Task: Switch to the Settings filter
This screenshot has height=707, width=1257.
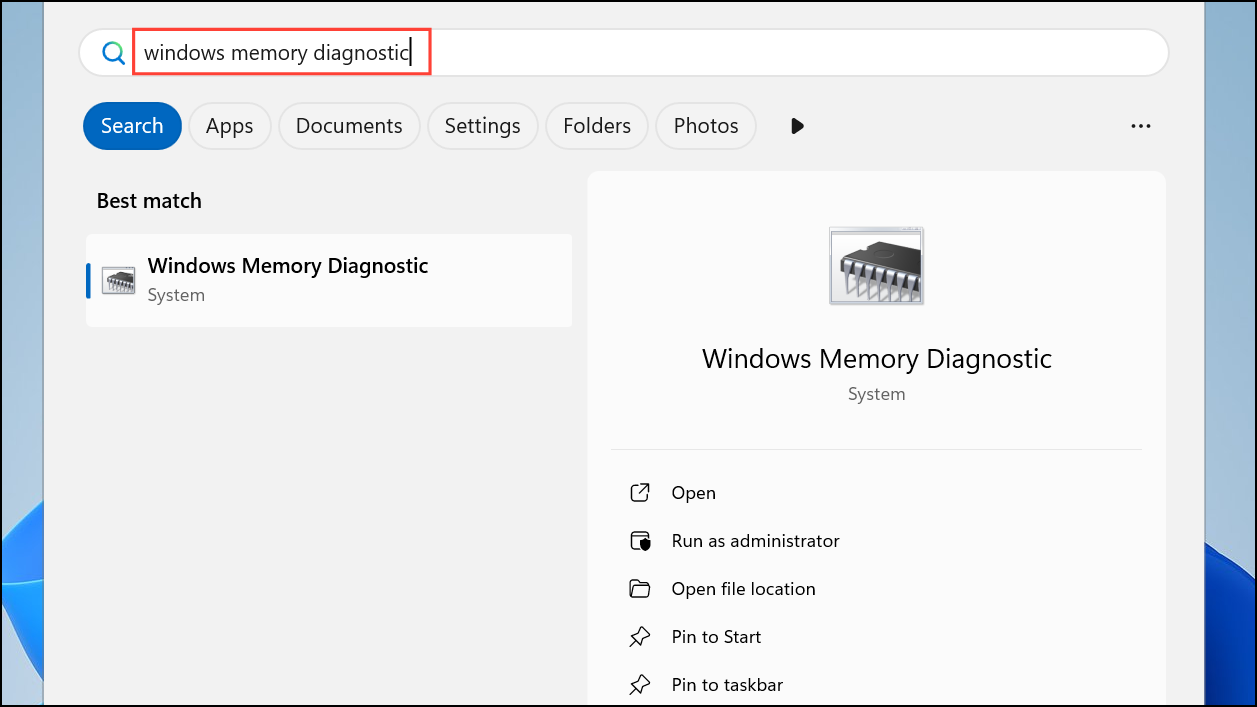Action: (483, 126)
